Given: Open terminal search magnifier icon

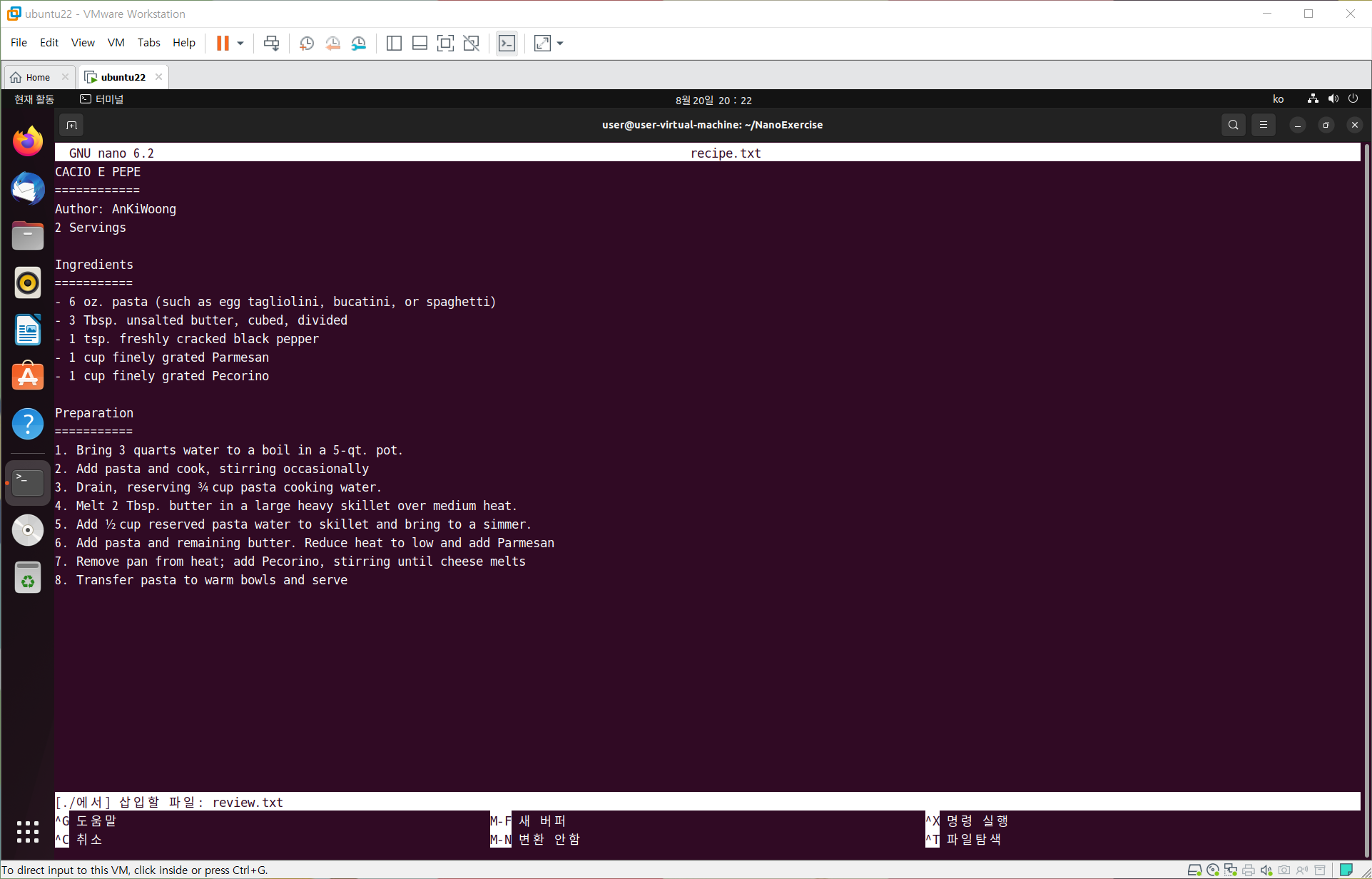Looking at the screenshot, I should (x=1233, y=125).
